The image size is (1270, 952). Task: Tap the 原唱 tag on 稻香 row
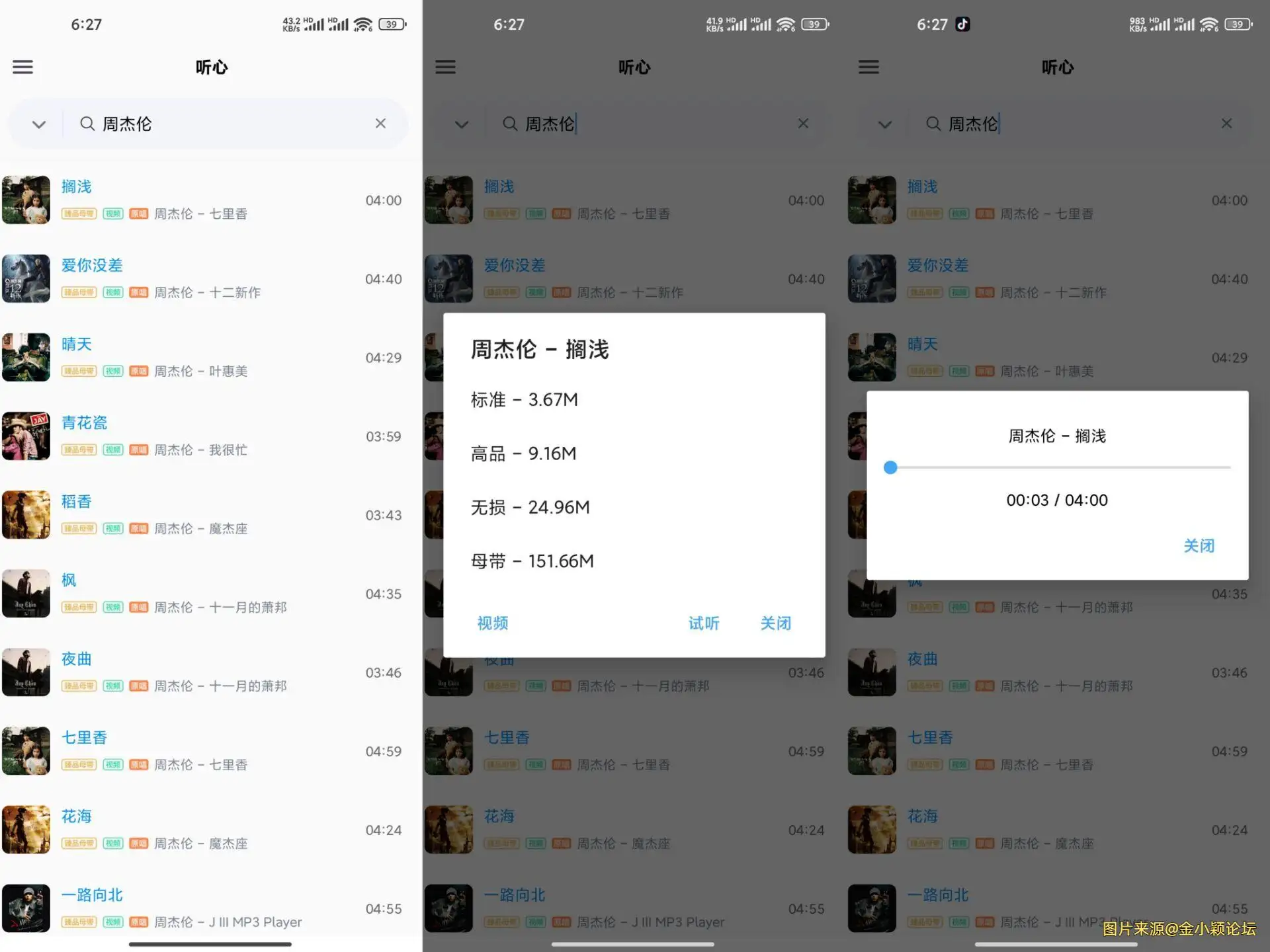pos(138,528)
